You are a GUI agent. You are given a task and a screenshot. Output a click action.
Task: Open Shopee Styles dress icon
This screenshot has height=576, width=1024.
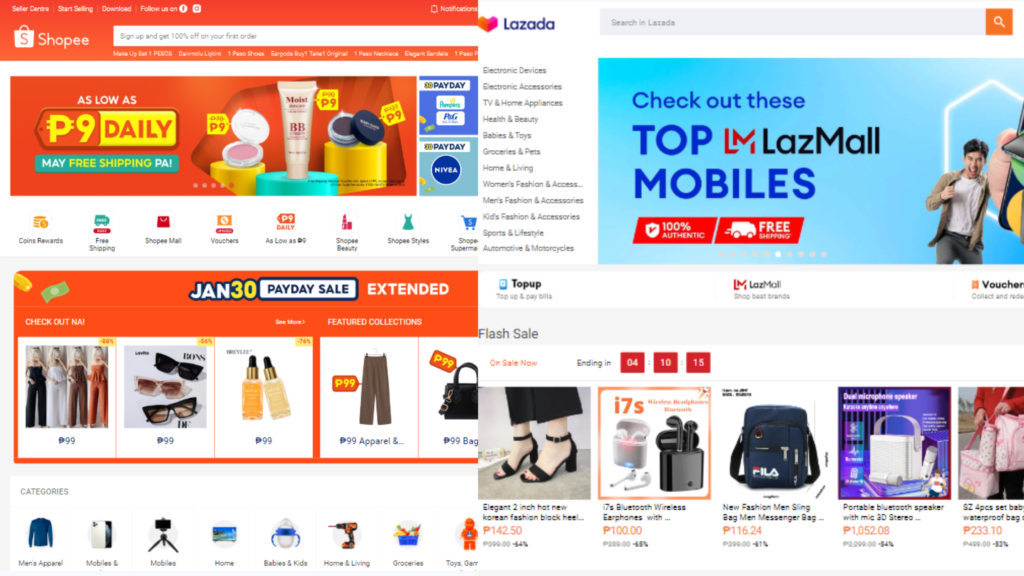pos(408,223)
